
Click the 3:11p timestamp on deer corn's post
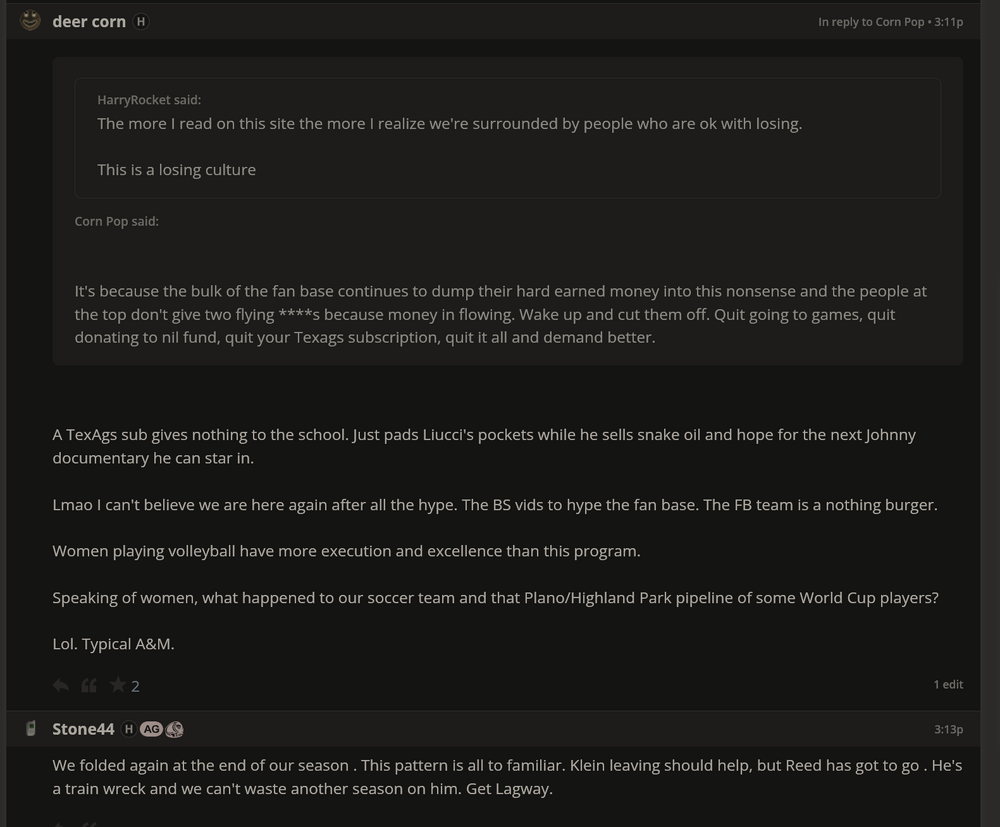coord(949,22)
